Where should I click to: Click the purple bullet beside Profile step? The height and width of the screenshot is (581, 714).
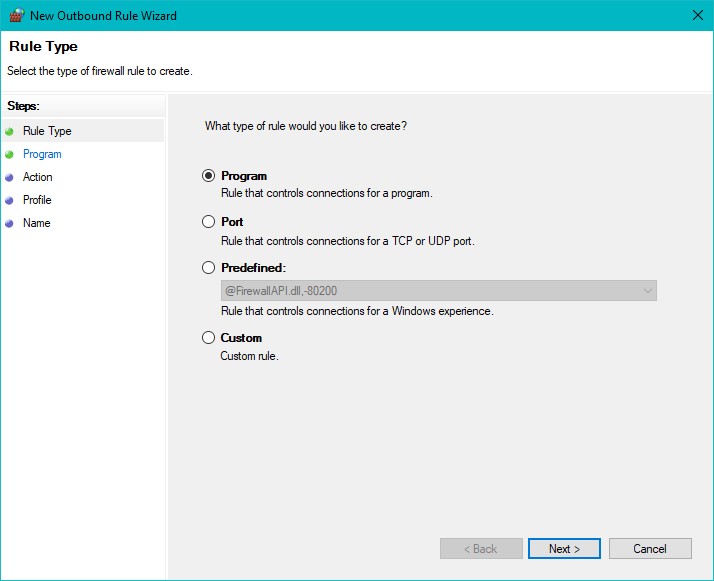pos(10,200)
